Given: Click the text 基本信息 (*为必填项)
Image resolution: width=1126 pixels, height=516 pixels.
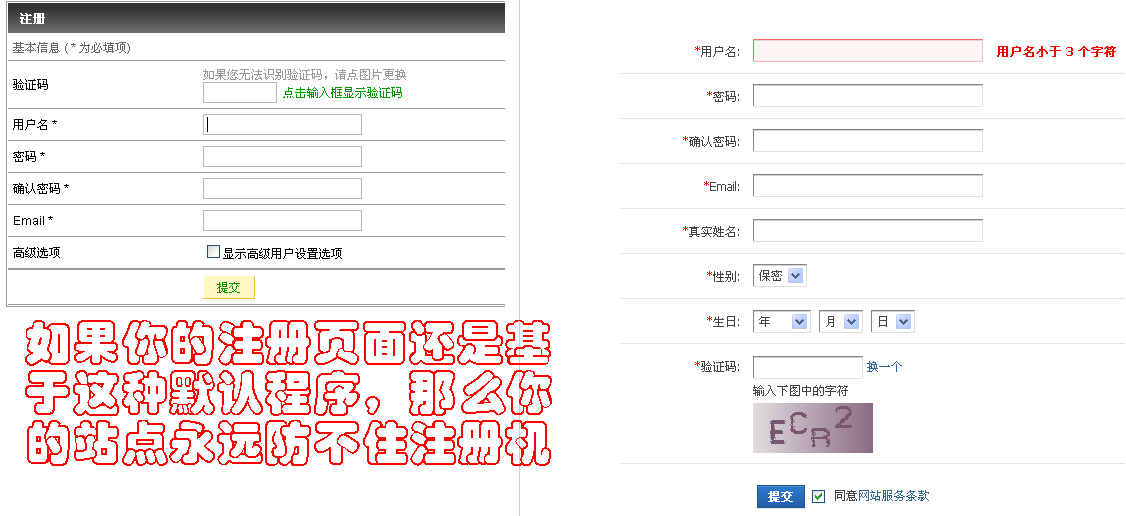Looking at the screenshot, I should (72, 48).
